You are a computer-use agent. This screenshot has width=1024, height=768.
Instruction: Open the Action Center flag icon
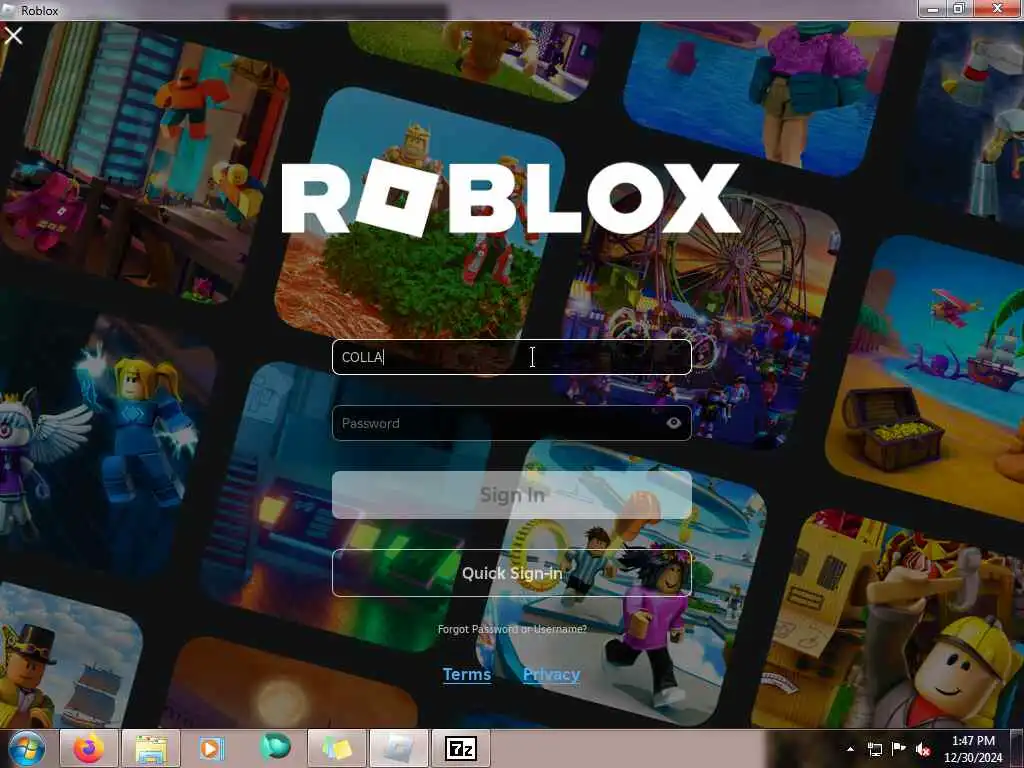pos(899,748)
